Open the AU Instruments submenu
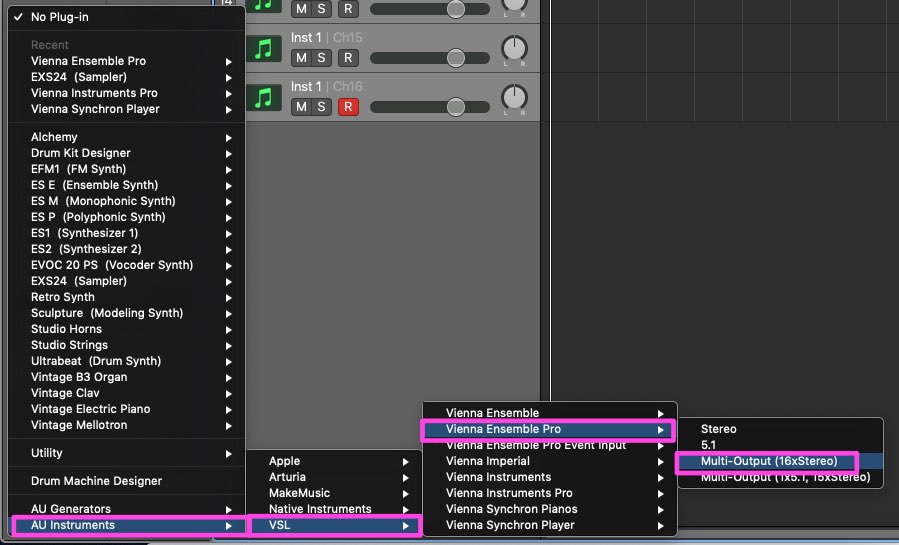Image resolution: width=899 pixels, height=545 pixels. point(127,525)
